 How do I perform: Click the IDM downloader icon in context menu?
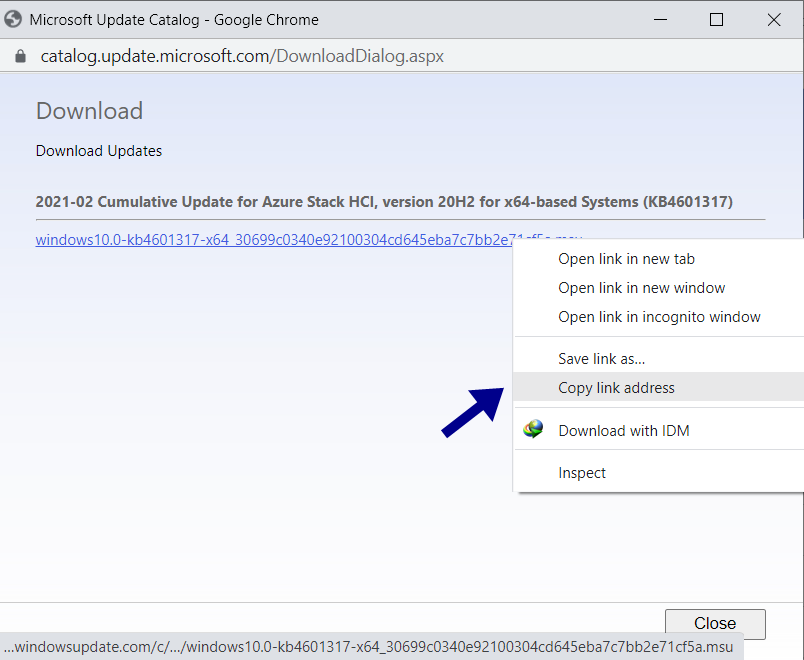point(532,428)
